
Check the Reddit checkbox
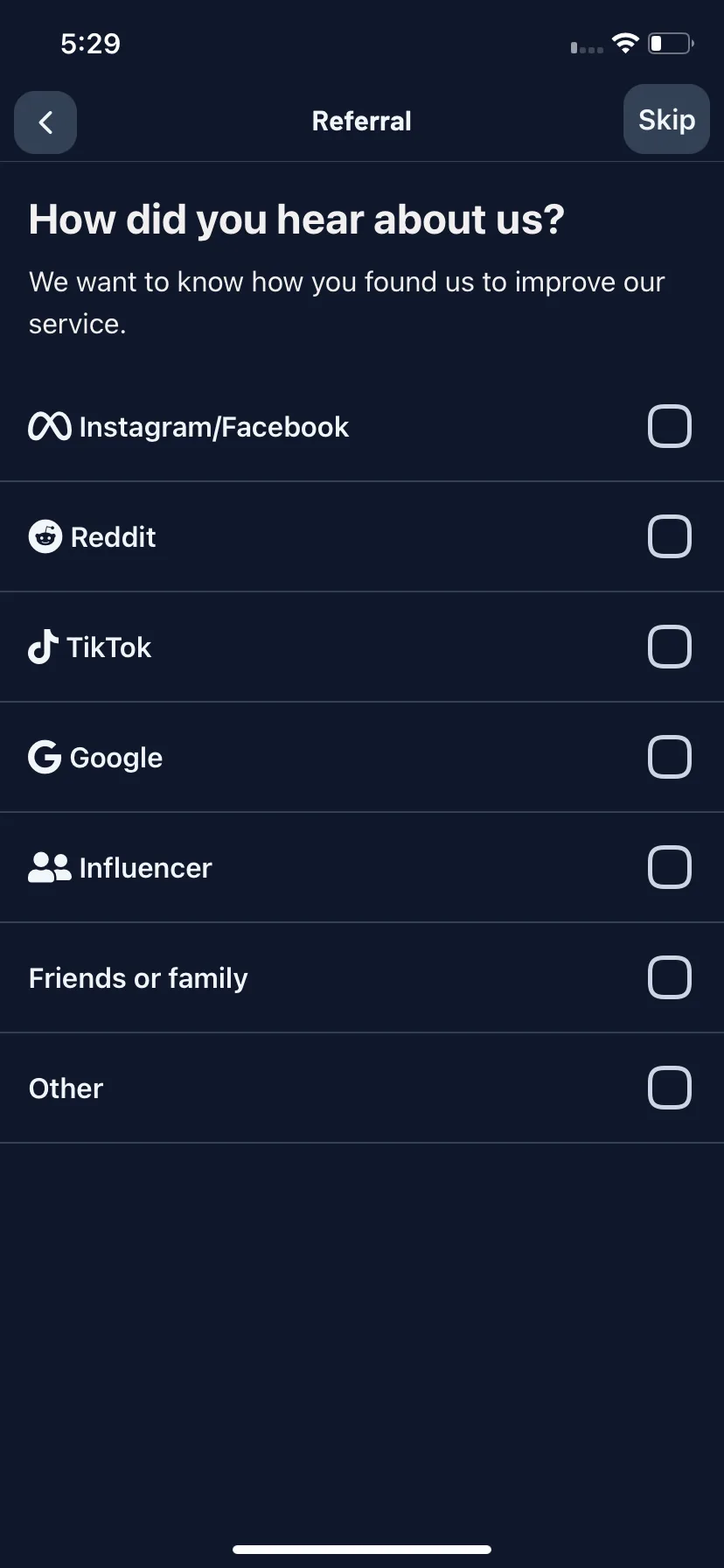coord(670,536)
